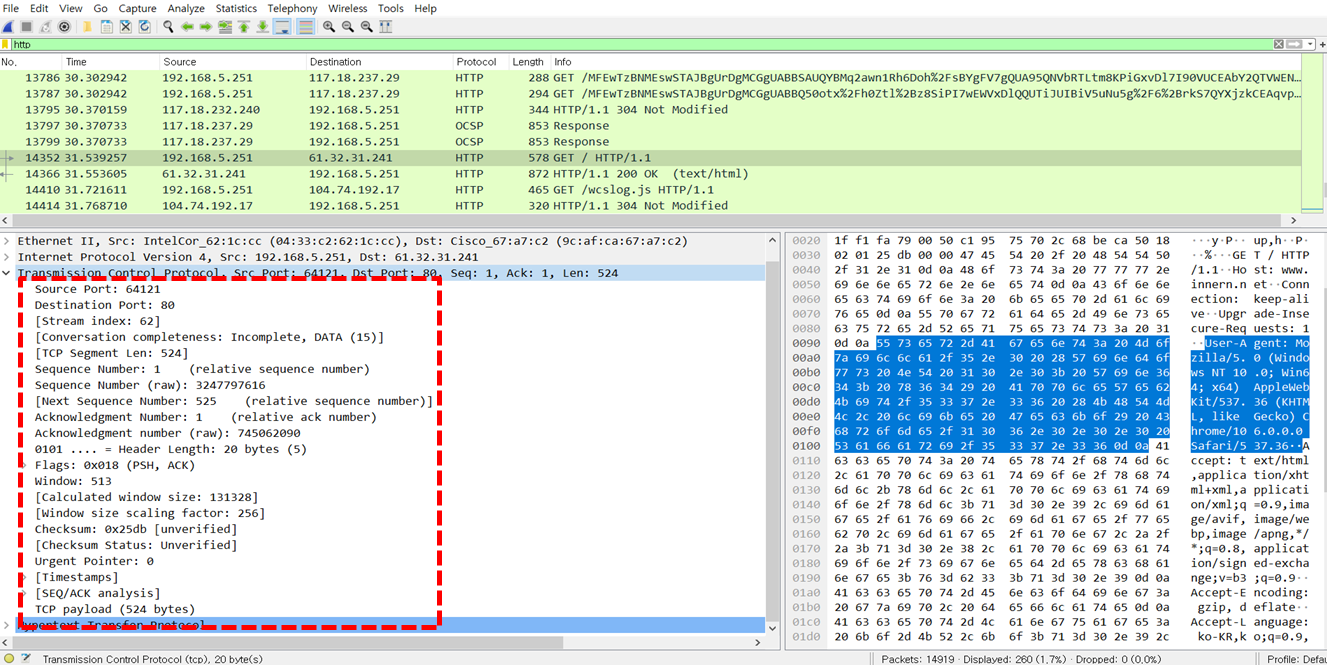Expand the [Timestamps] subtree
The image size is (1327, 665).
[25, 577]
